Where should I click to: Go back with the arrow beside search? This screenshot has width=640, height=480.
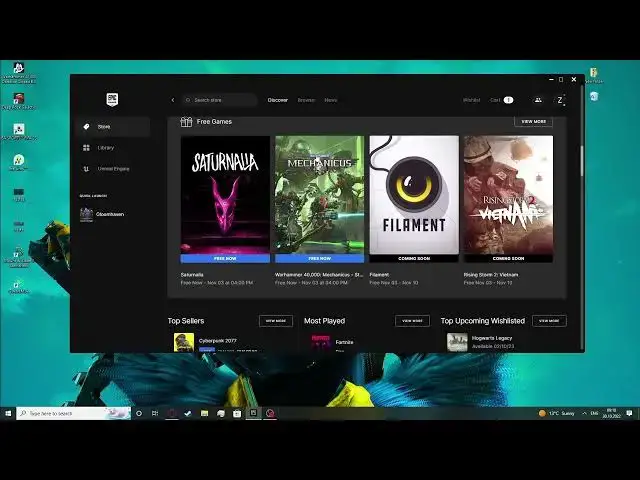click(x=173, y=100)
